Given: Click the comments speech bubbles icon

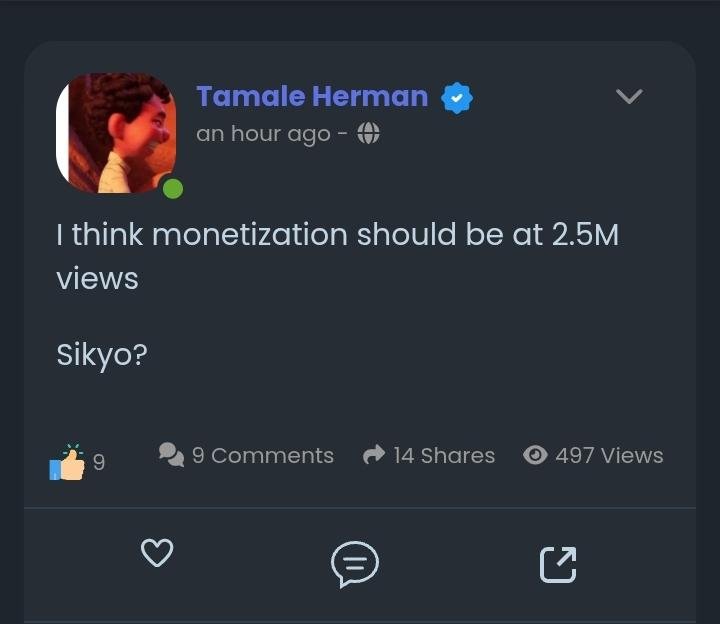Looking at the screenshot, I should point(171,455).
